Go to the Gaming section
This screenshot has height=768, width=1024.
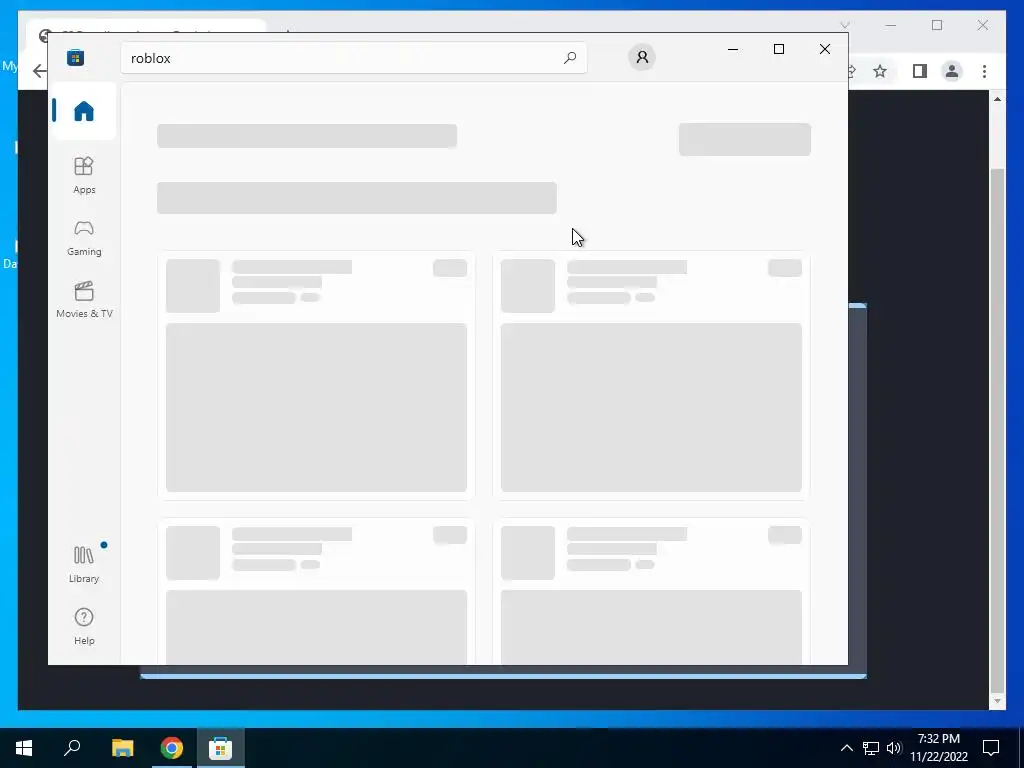(x=84, y=237)
